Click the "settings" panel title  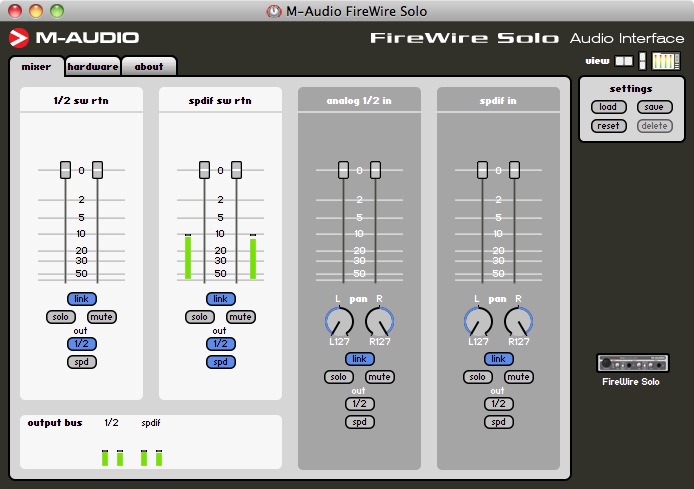click(631, 89)
